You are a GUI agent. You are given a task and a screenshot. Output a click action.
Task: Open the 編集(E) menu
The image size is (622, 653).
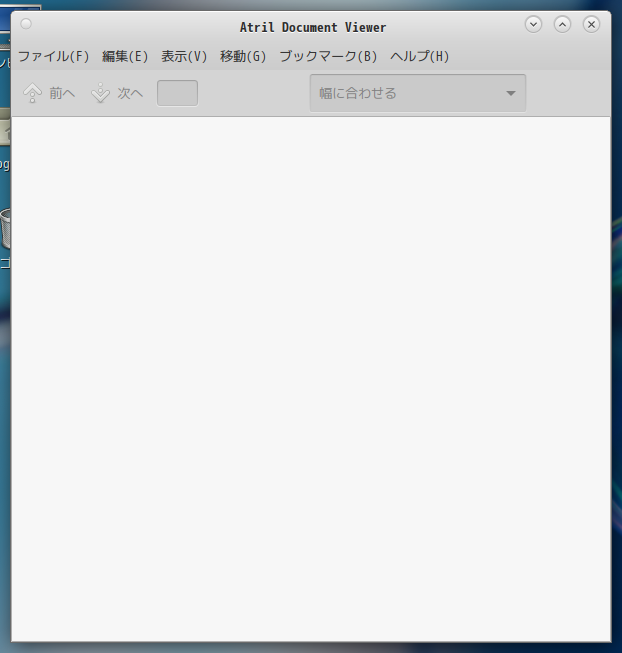pyautogui.click(x=125, y=56)
